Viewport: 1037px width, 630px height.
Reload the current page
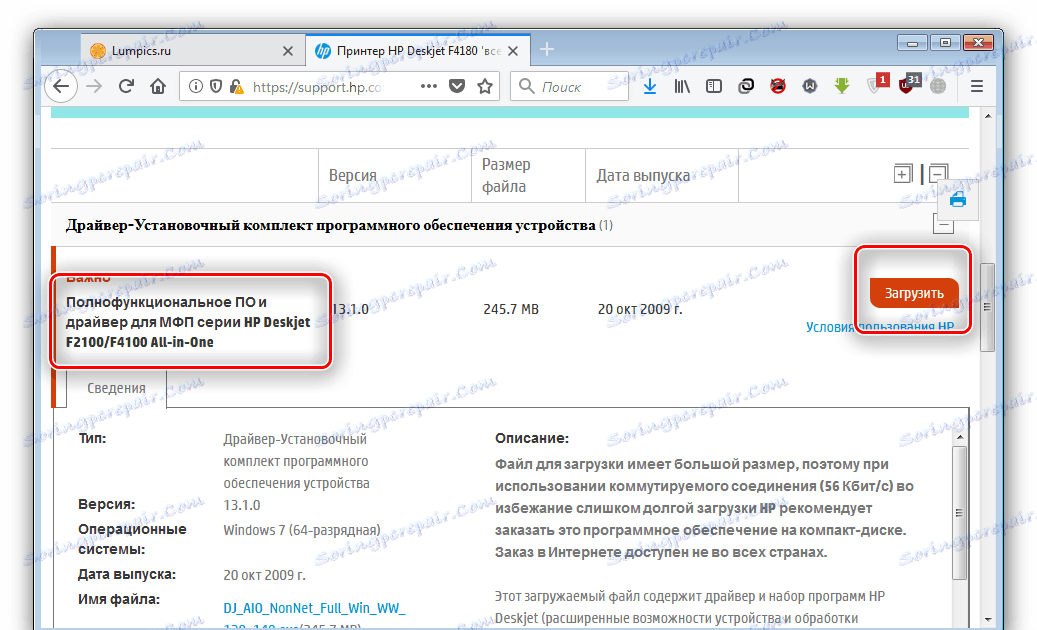126,86
